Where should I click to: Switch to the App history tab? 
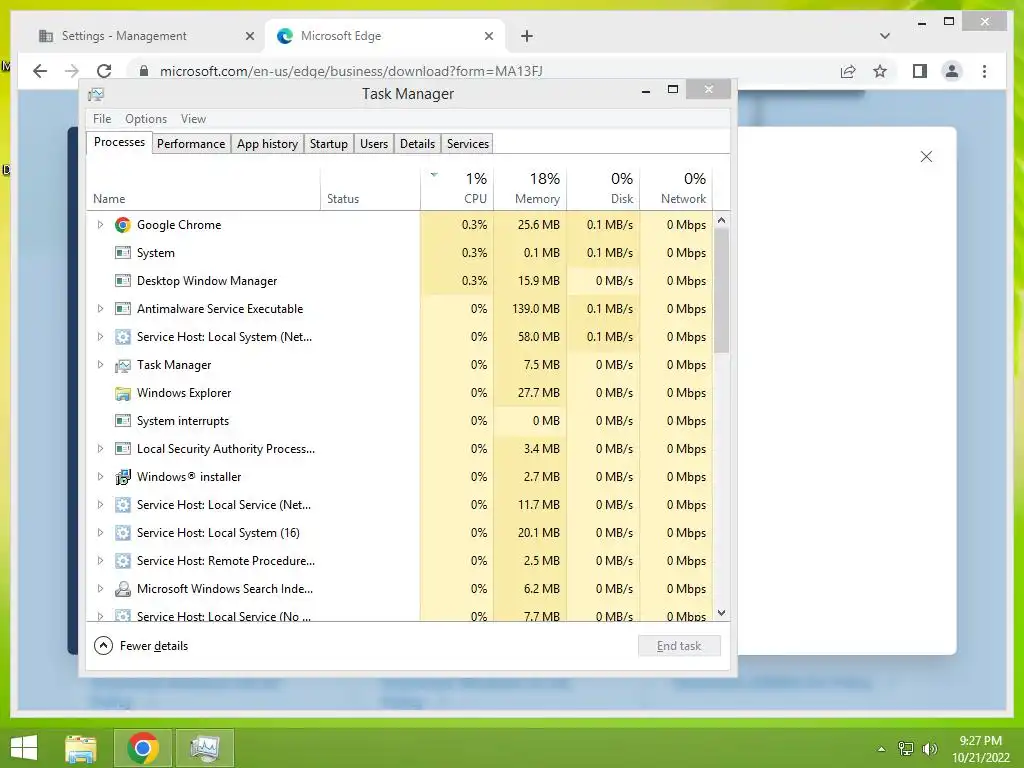point(267,144)
